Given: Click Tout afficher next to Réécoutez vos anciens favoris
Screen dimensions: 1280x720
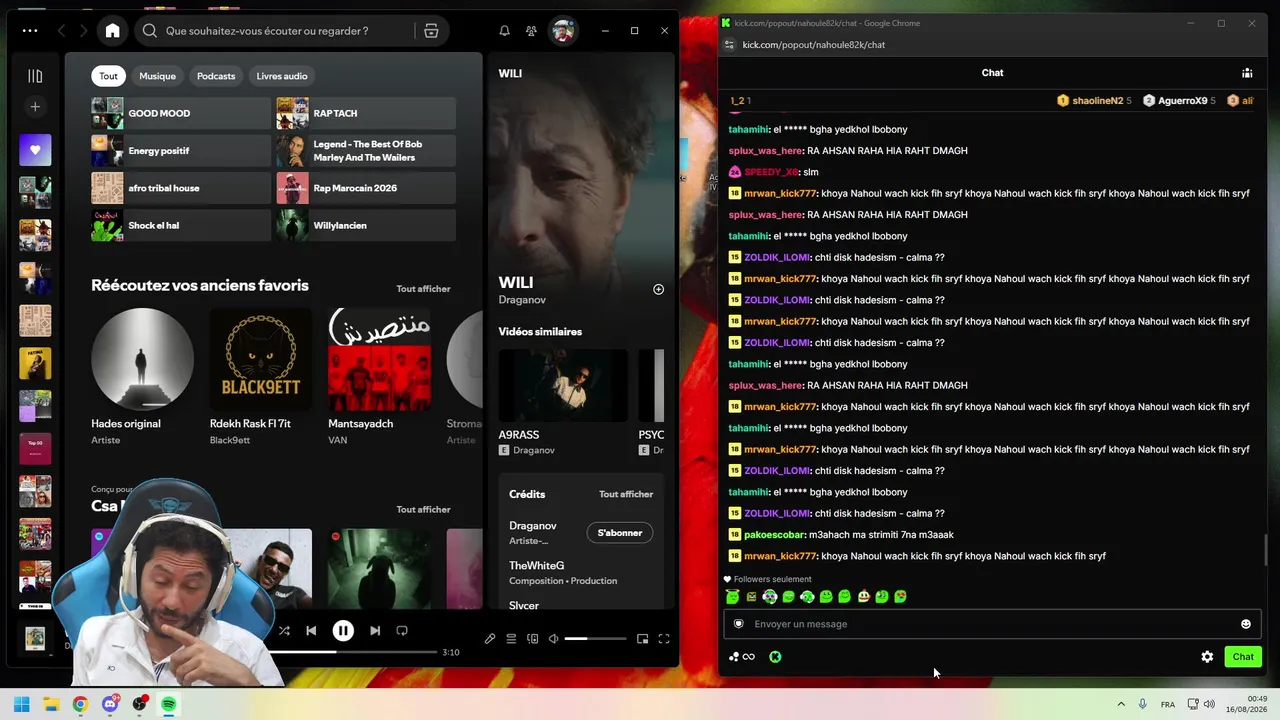Looking at the screenshot, I should coord(423,289).
